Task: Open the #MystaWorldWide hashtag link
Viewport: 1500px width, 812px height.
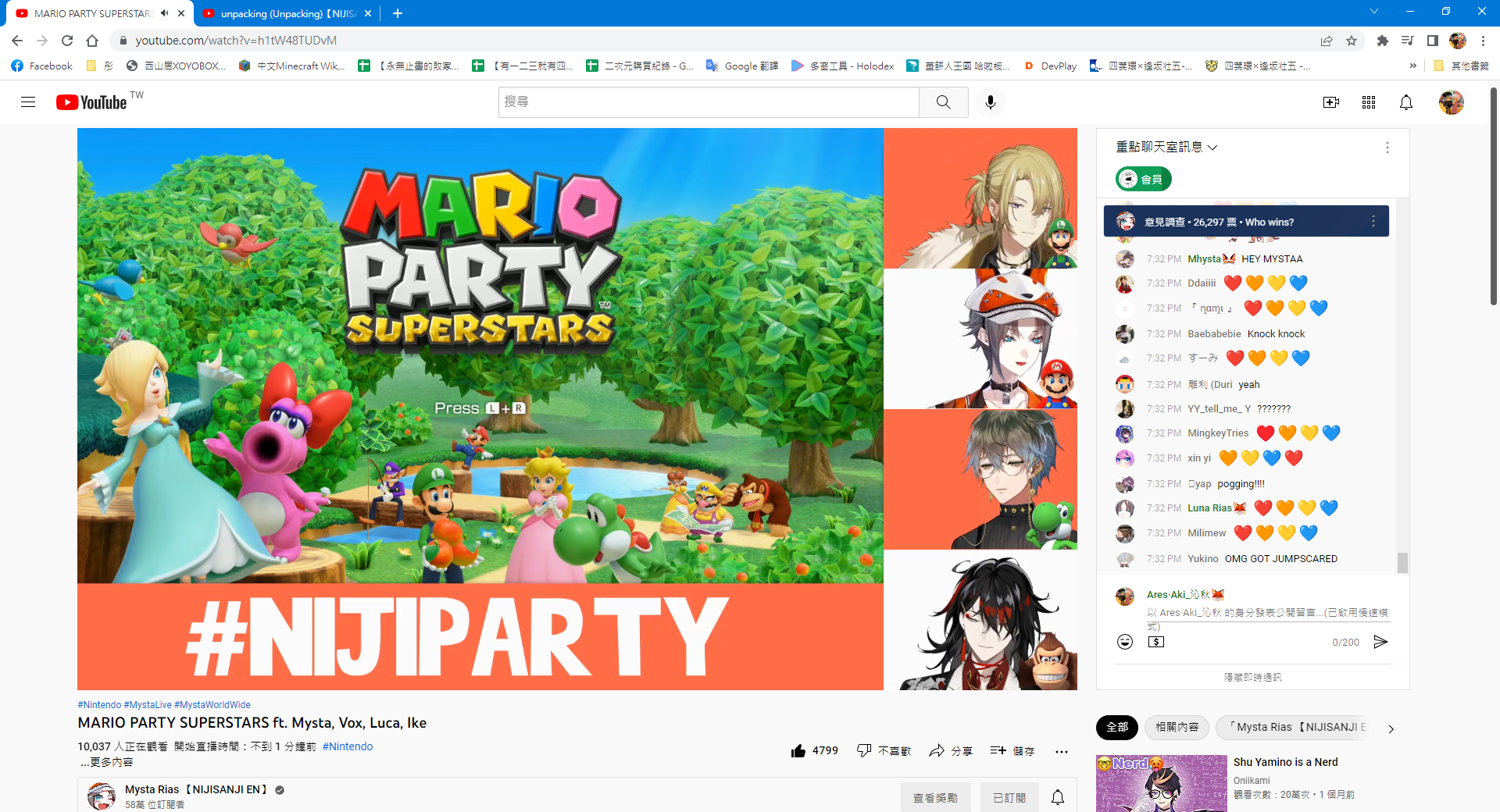Action: 212,705
